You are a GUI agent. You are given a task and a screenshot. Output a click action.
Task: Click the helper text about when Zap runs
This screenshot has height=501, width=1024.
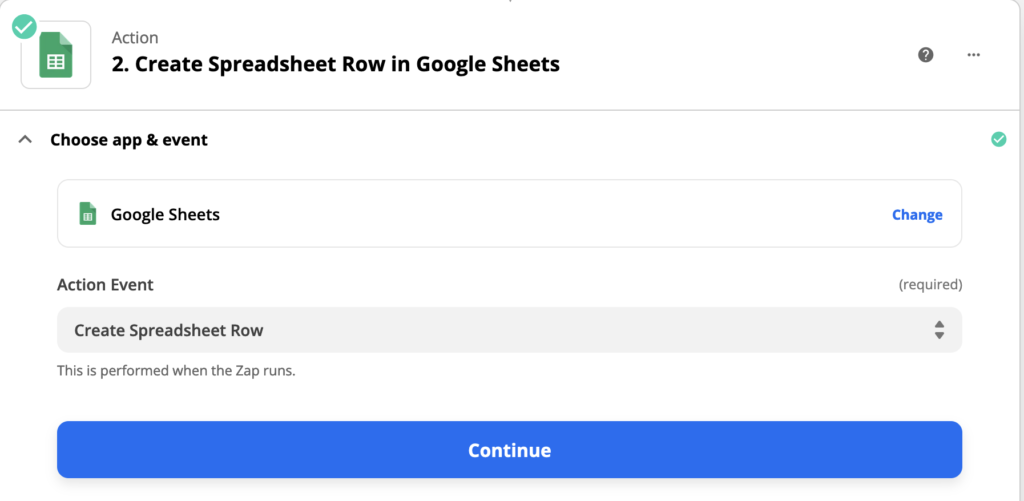tap(176, 372)
